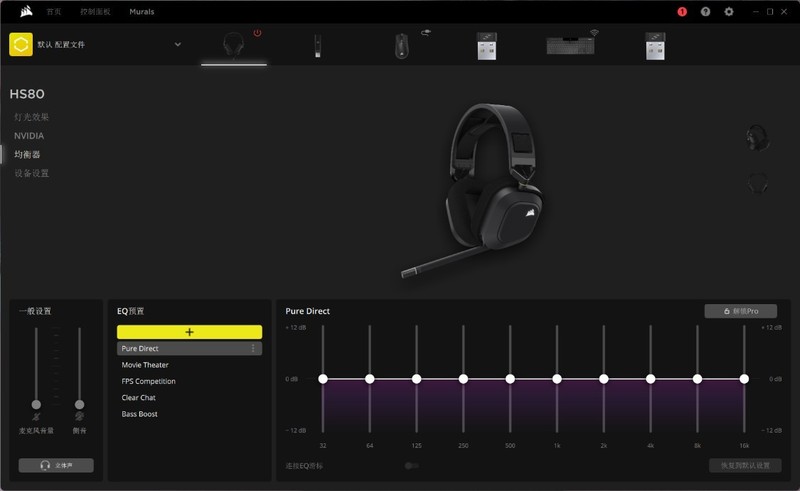Click the 125 Hz EQ band handle
The width and height of the screenshot is (800, 491).
pyautogui.click(x=416, y=379)
